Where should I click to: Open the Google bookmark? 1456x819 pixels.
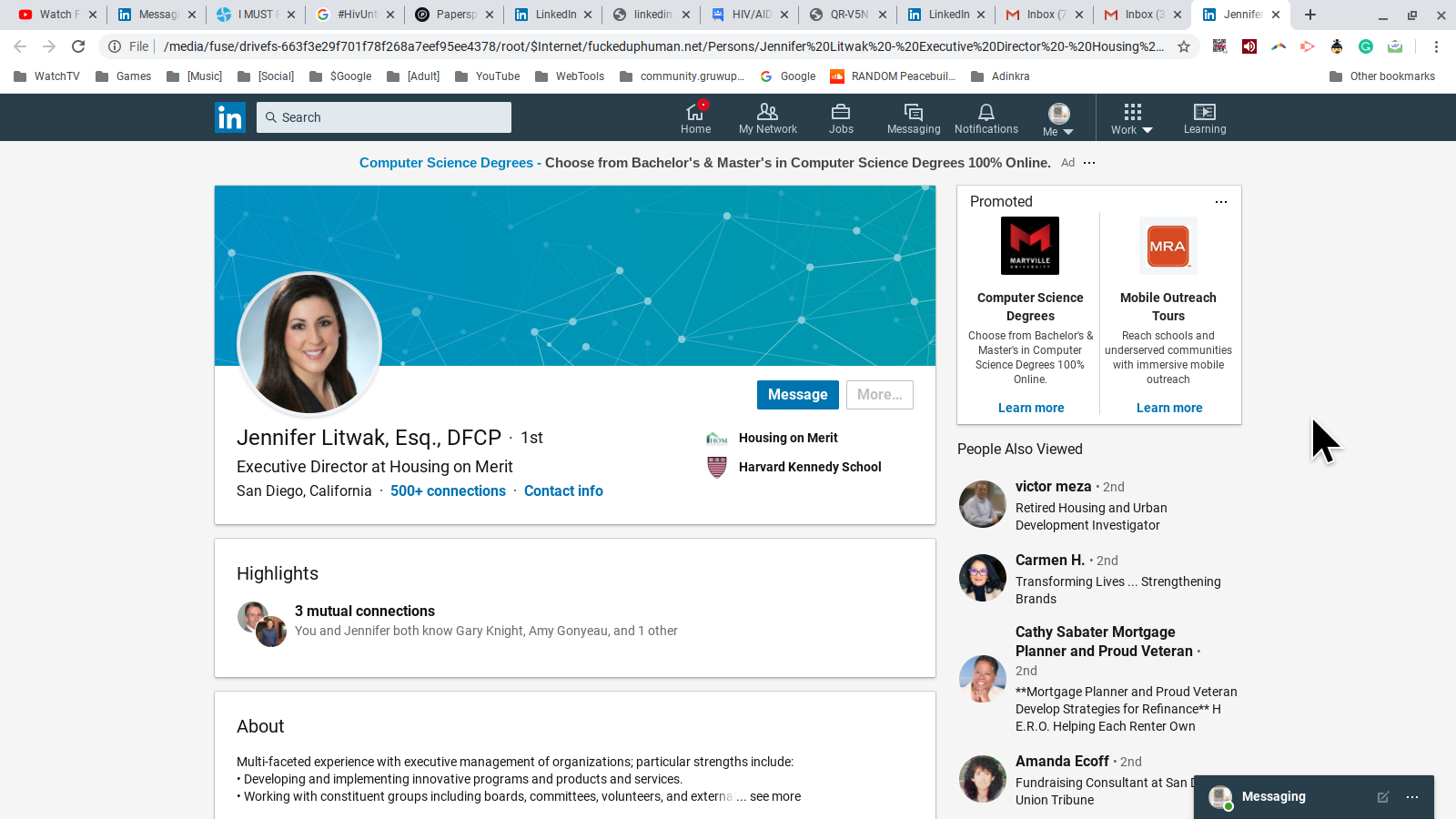(788, 76)
